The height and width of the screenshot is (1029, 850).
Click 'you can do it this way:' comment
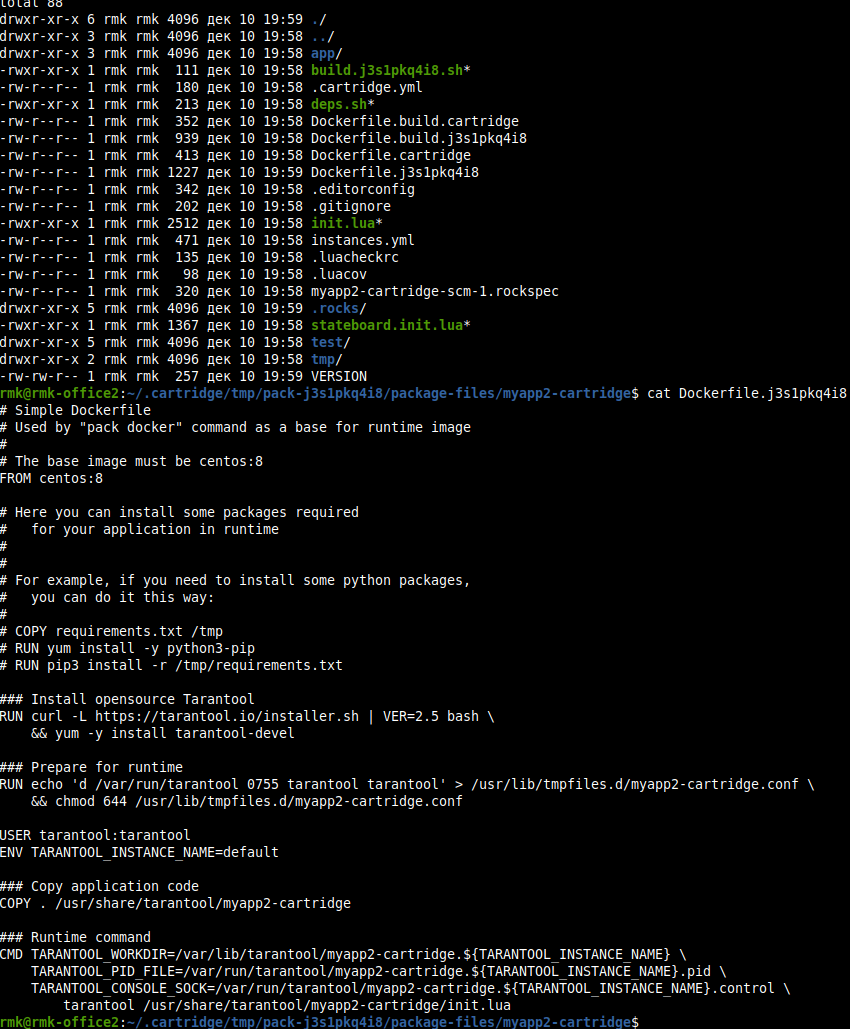pyautogui.click(x=107, y=598)
